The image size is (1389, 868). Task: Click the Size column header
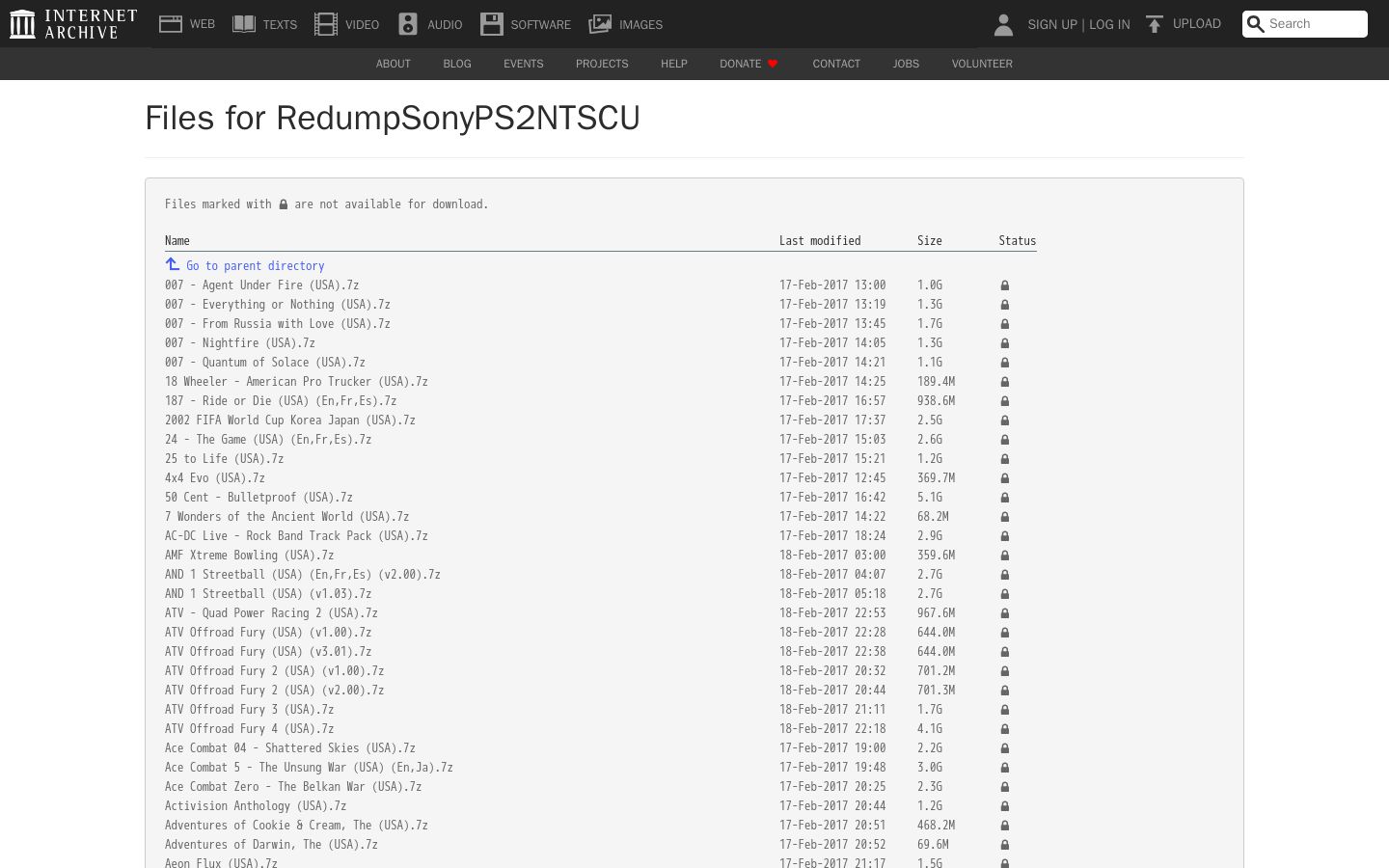coord(930,241)
